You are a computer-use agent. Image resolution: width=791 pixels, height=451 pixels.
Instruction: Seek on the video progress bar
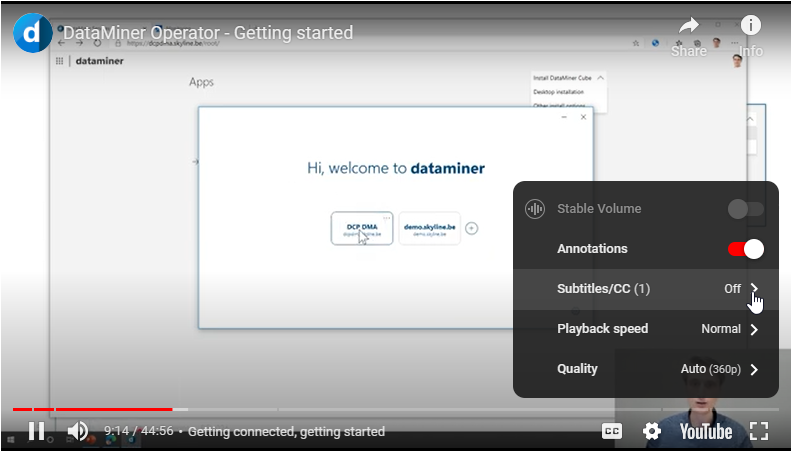coord(396,409)
